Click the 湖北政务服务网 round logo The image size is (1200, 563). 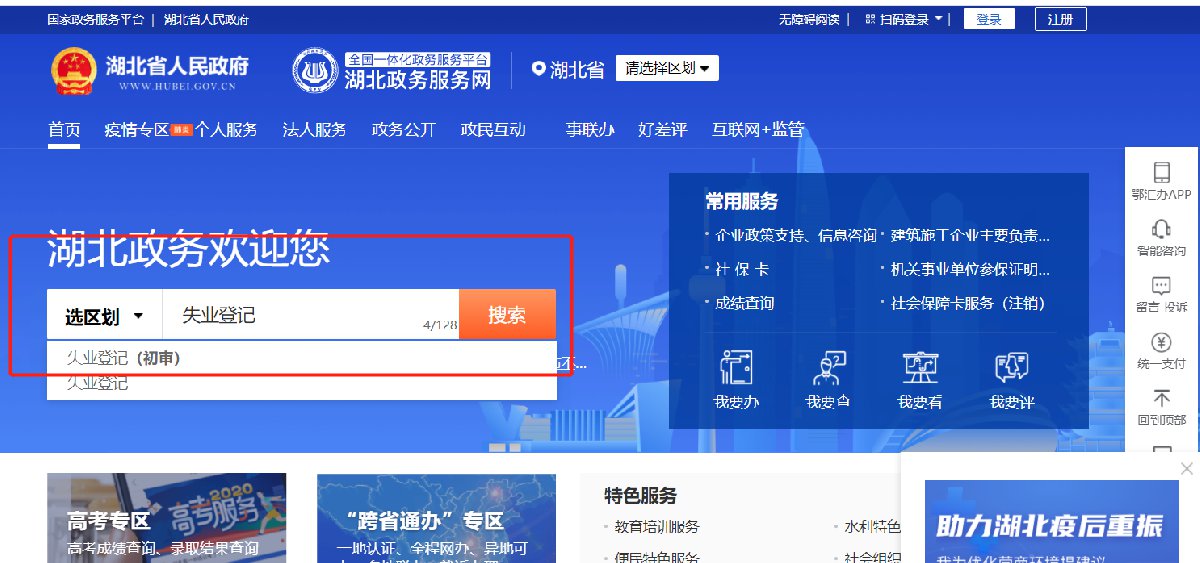[315, 71]
